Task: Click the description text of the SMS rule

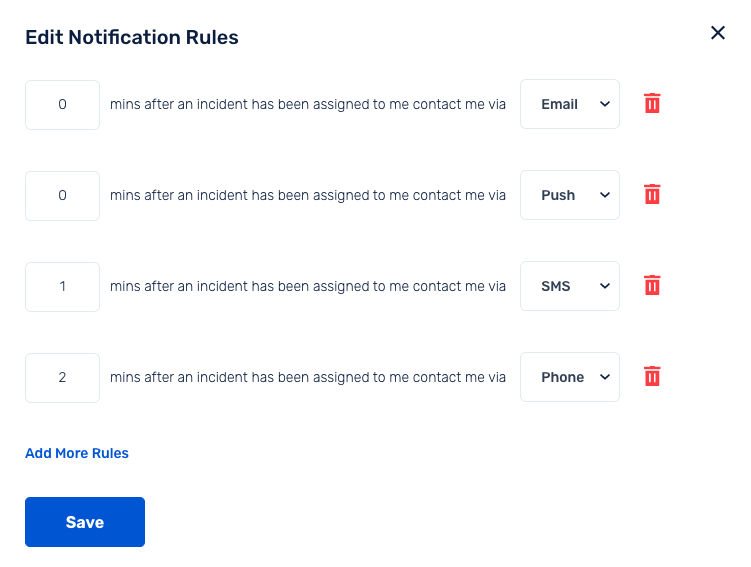Action: click(308, 286)
